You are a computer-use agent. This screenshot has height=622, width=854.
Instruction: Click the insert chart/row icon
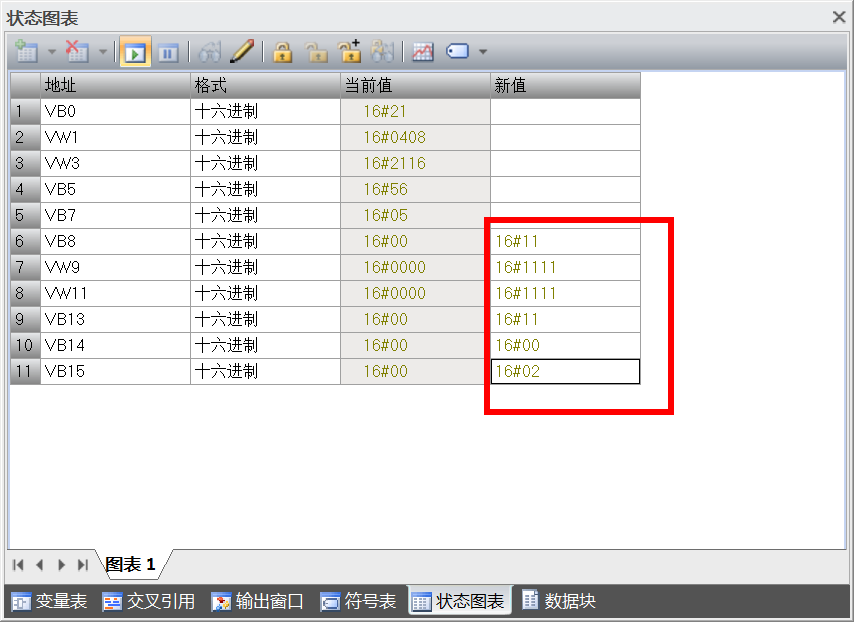coord(26,52)
